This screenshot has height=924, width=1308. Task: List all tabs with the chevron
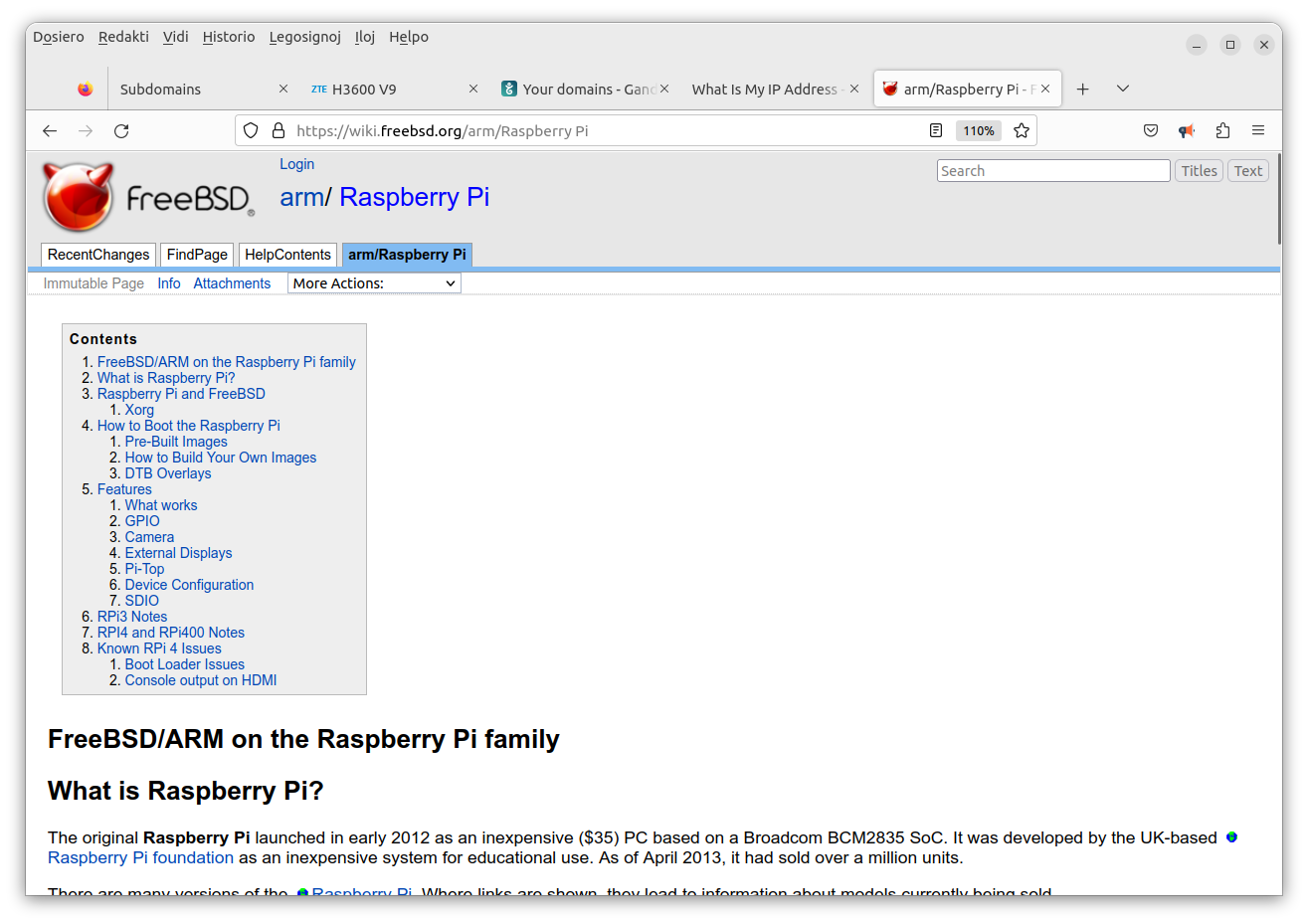tap(1123, 89)
